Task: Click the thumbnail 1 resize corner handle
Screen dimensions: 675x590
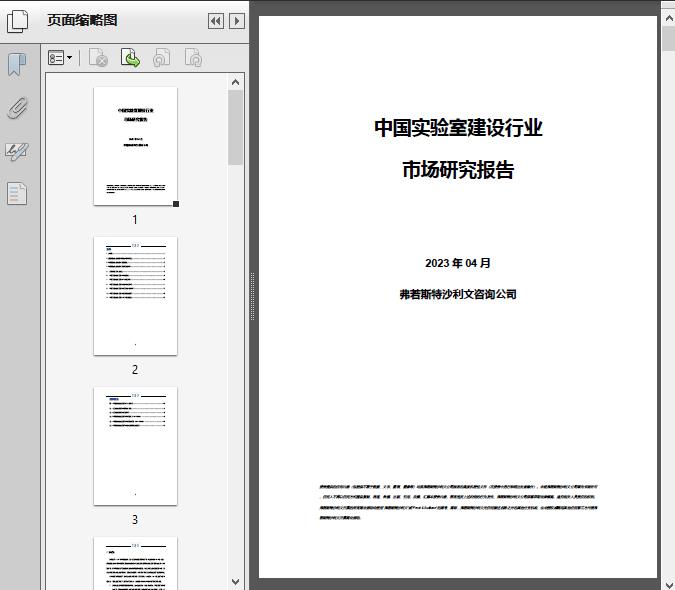Action: (176, 204)
